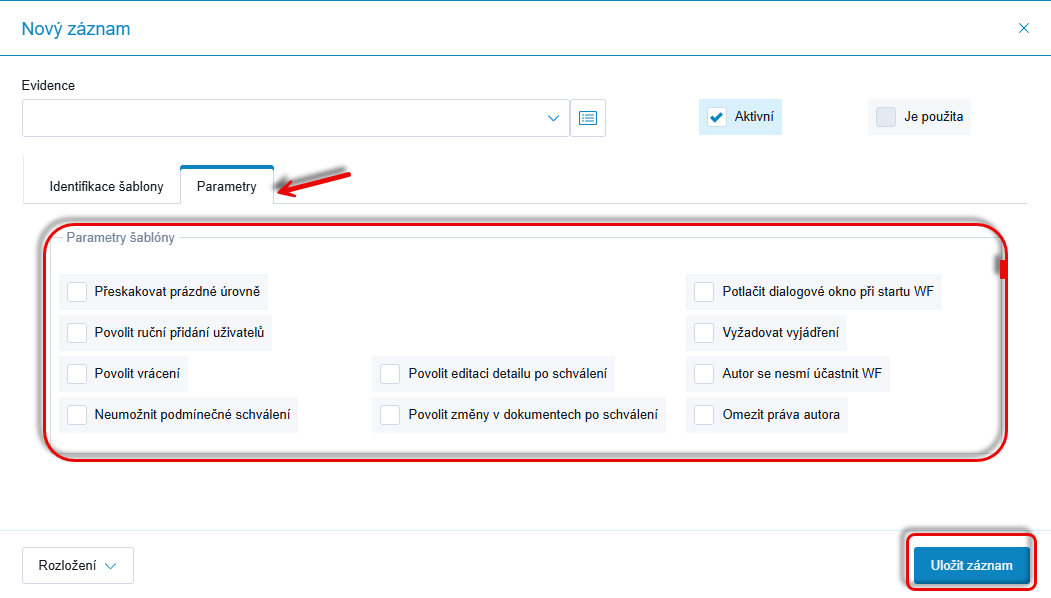Check Povolit ruční přidání uživatelů
Image resolution: width=1051 pixels, height=598 pixels.
77,332
